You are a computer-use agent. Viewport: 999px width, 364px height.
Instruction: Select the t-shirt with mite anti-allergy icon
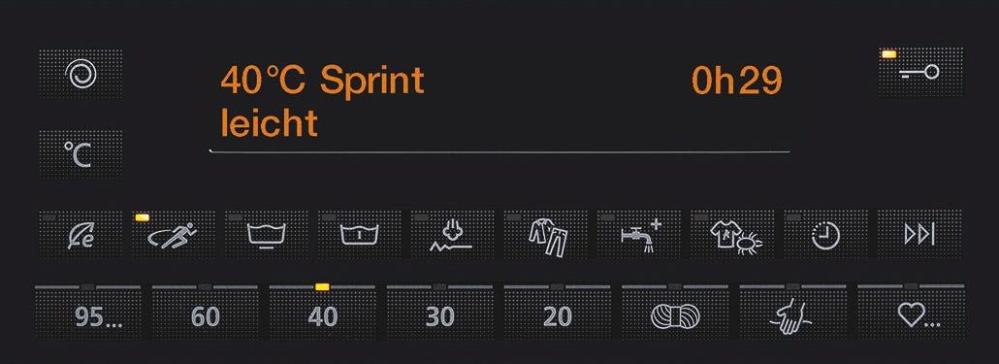tap(732, 234)
